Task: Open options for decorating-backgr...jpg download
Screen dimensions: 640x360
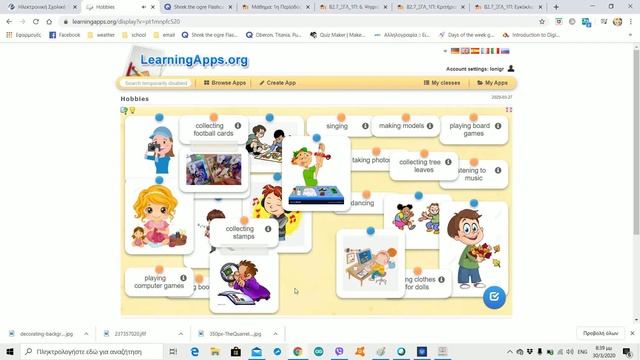Action: (86, 334)
